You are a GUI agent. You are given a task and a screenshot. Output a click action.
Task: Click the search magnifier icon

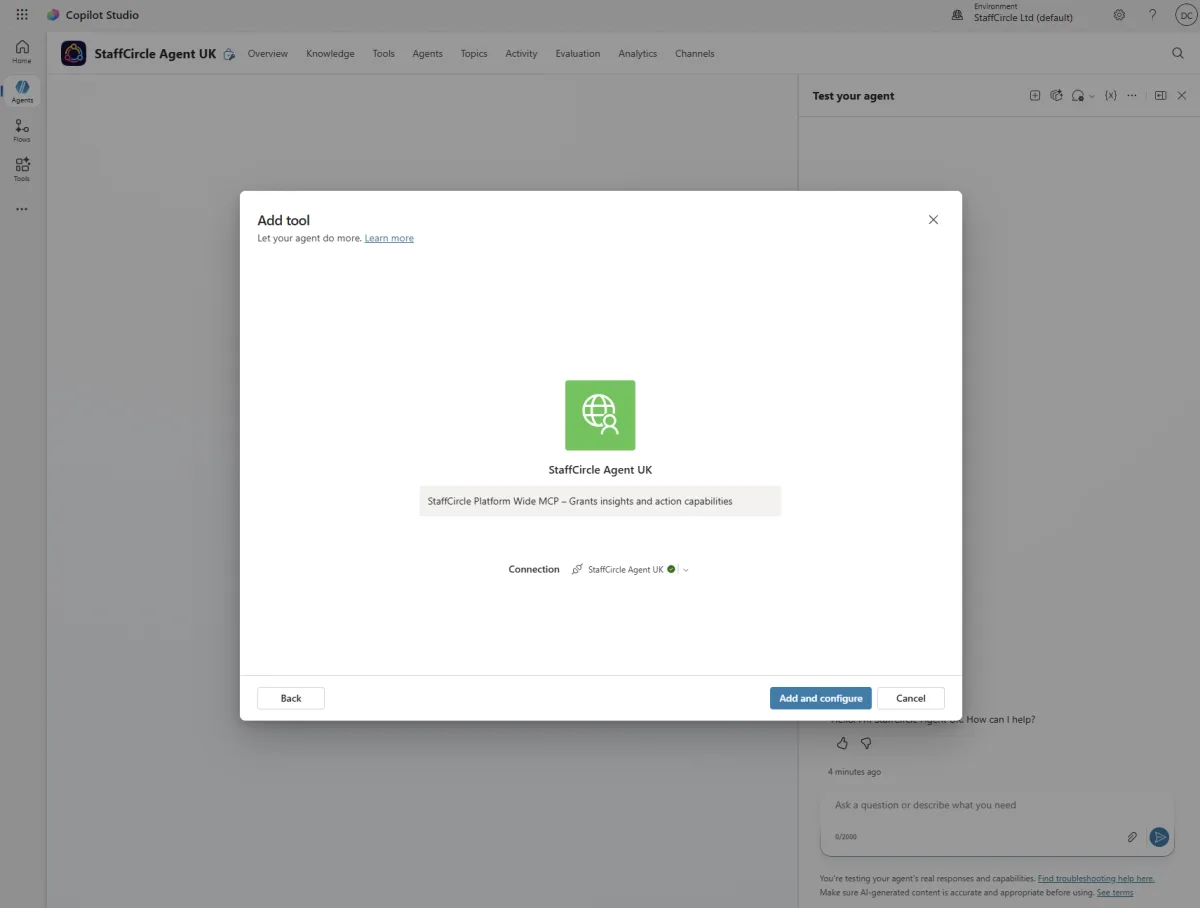click(x=1177, y=53)
